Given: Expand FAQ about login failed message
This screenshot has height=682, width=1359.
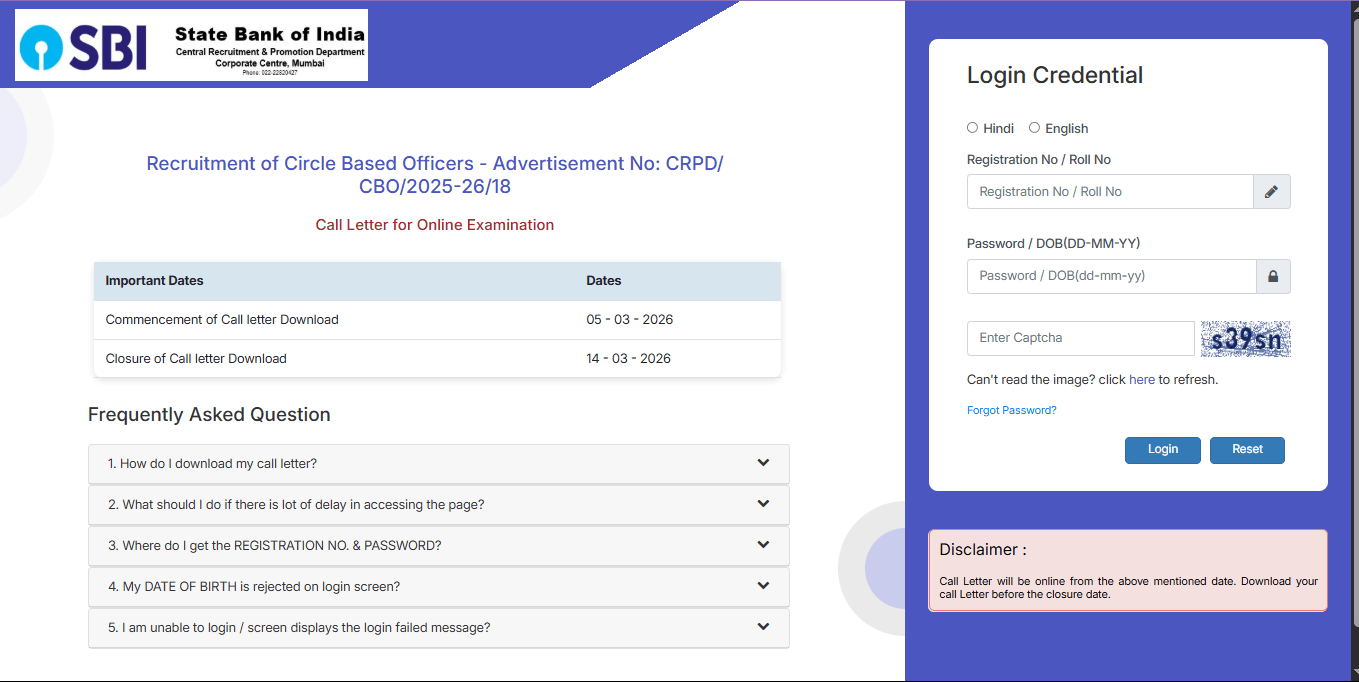Looking at the screenshot, I should pyautogui.click(x=437, y=627).
